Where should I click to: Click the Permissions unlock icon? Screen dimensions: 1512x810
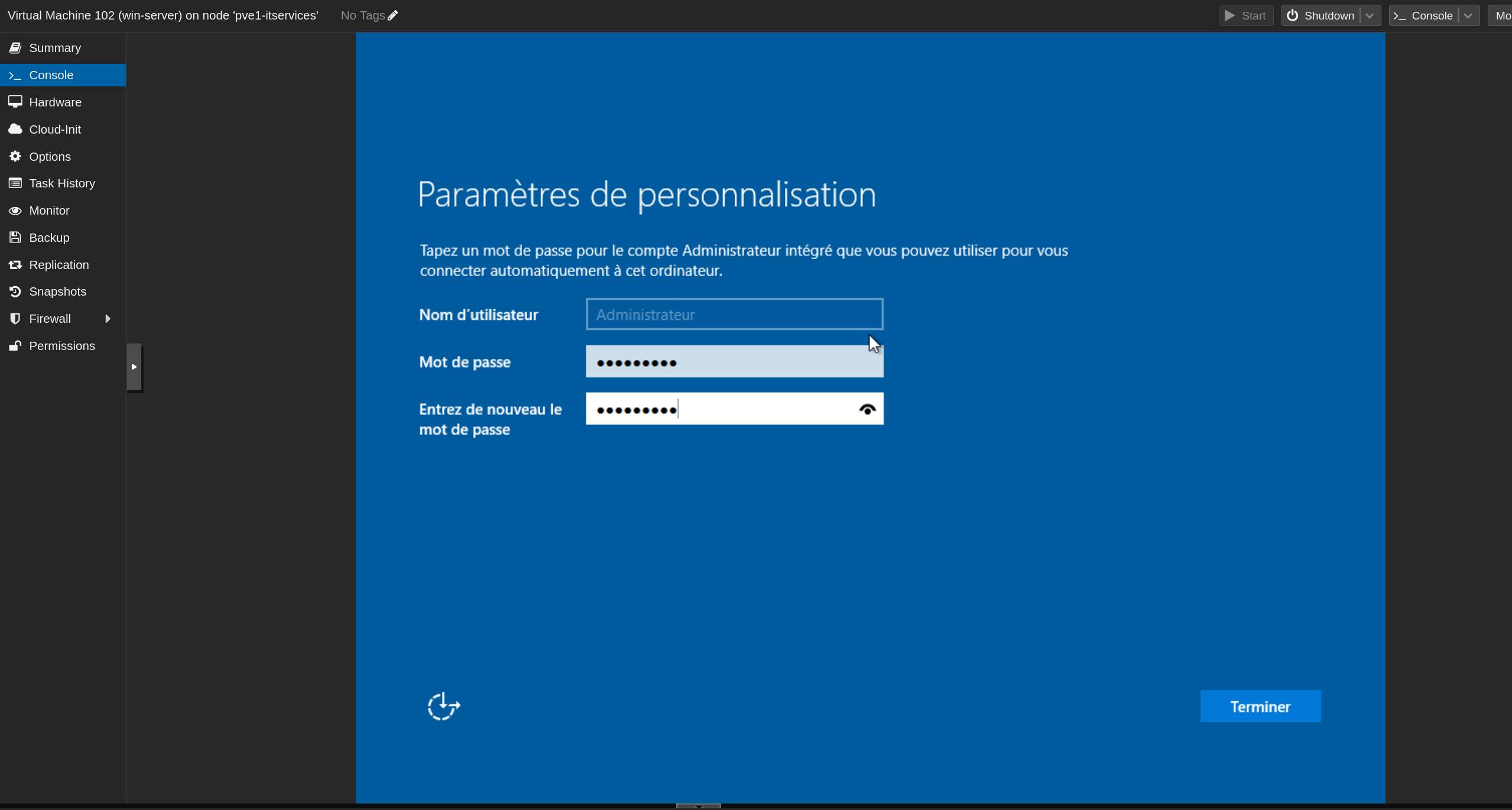(x=15, y=346)
